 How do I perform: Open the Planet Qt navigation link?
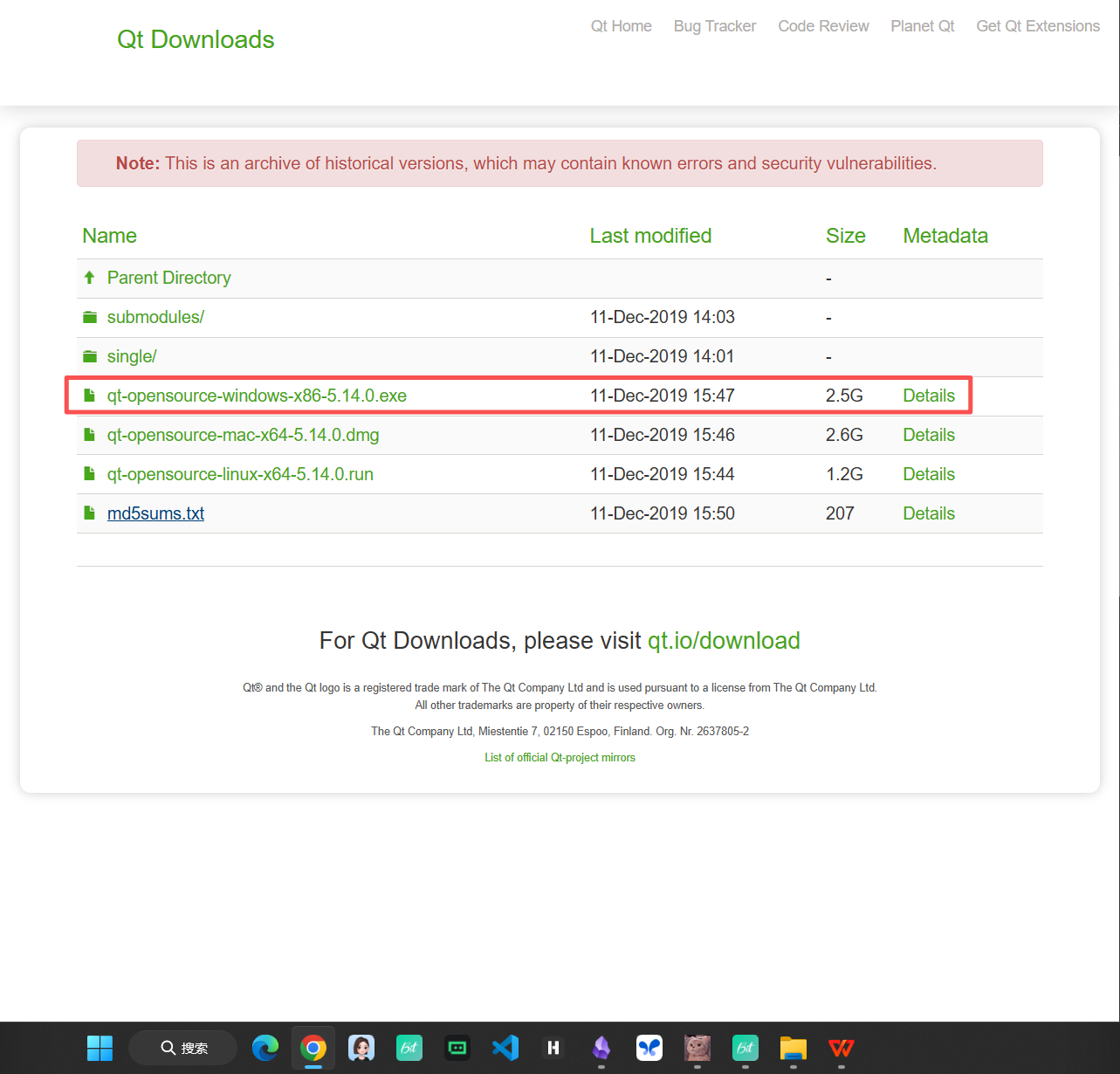[923, 26]
